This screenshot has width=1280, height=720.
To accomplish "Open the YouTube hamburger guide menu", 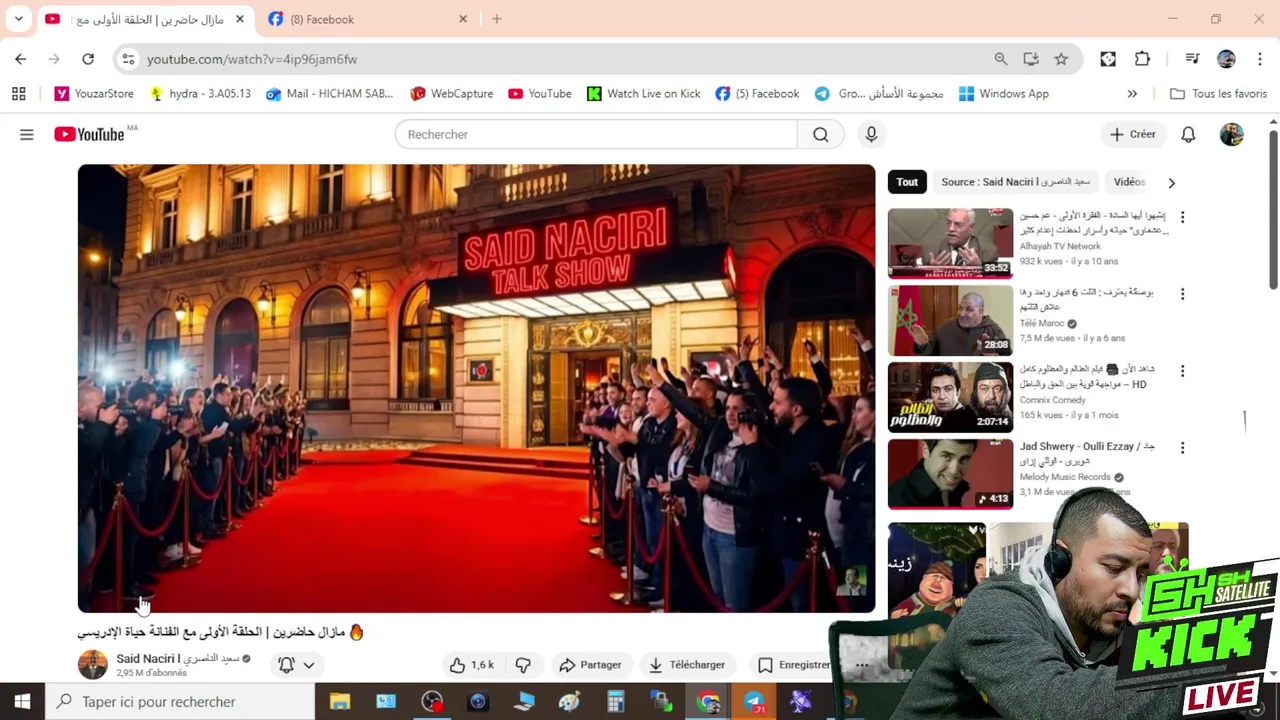I will click(x=27, y=134).
